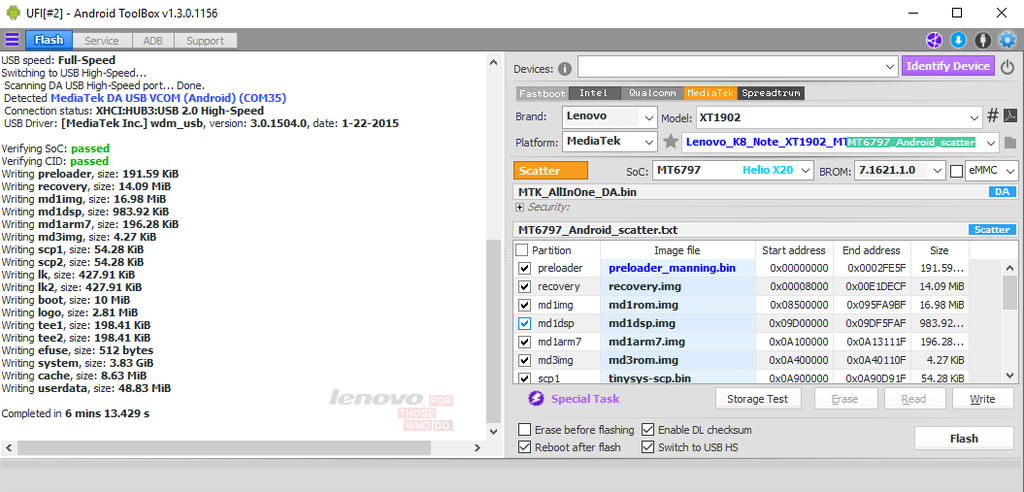
Task: Select the Fastboot mode tab
Action: click(x=542, y=93)
